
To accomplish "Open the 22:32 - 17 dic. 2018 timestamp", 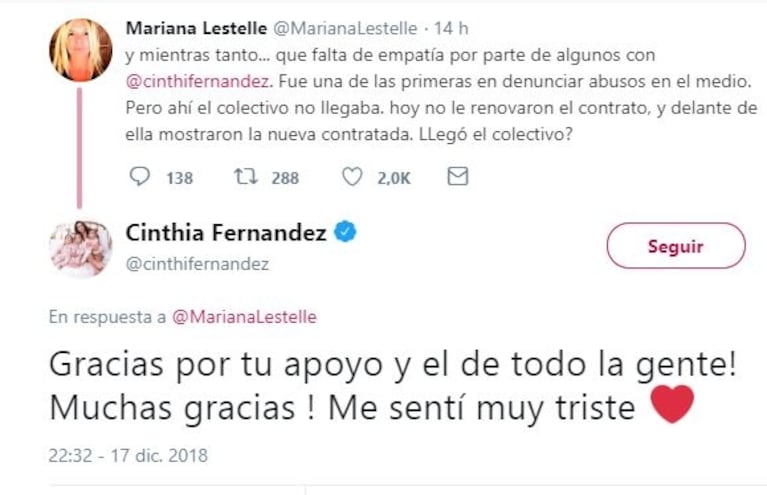I will (128, 455).
